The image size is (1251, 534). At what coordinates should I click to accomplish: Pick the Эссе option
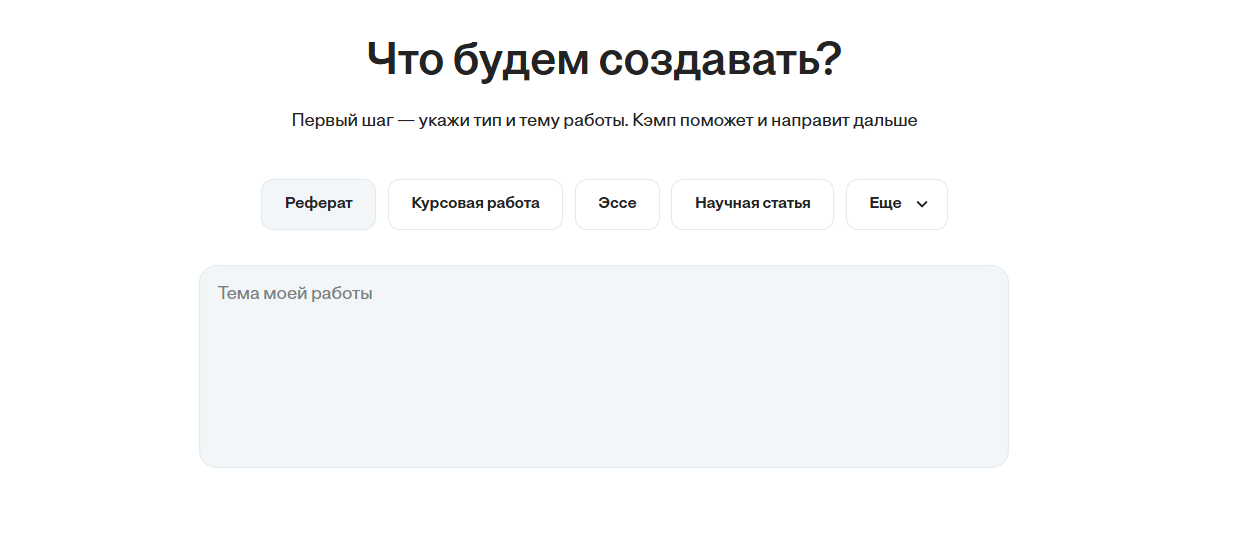[617, 204]
